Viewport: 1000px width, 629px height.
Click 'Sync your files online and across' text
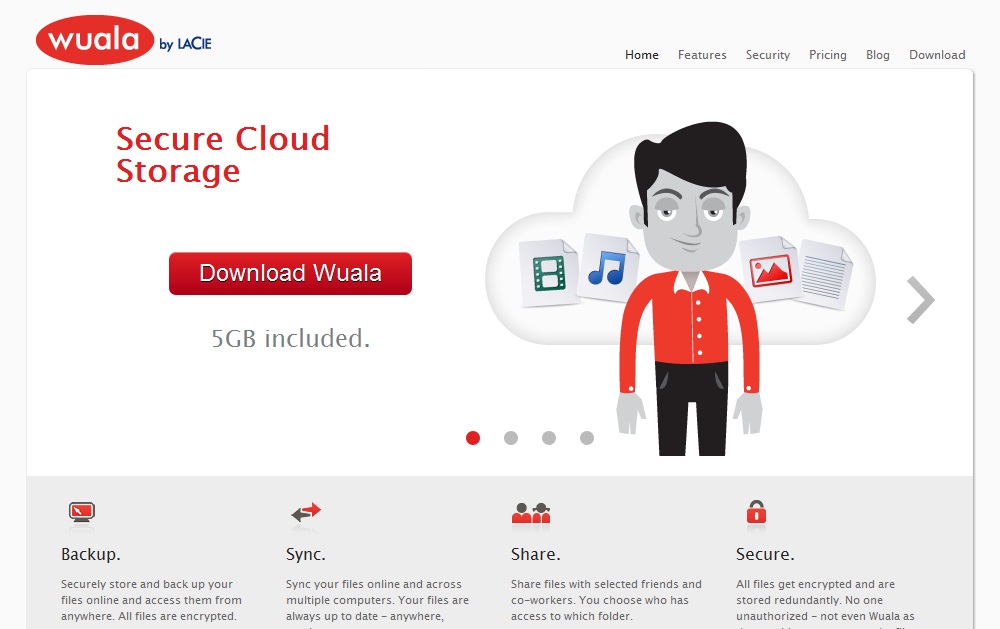tap(374, 584)
